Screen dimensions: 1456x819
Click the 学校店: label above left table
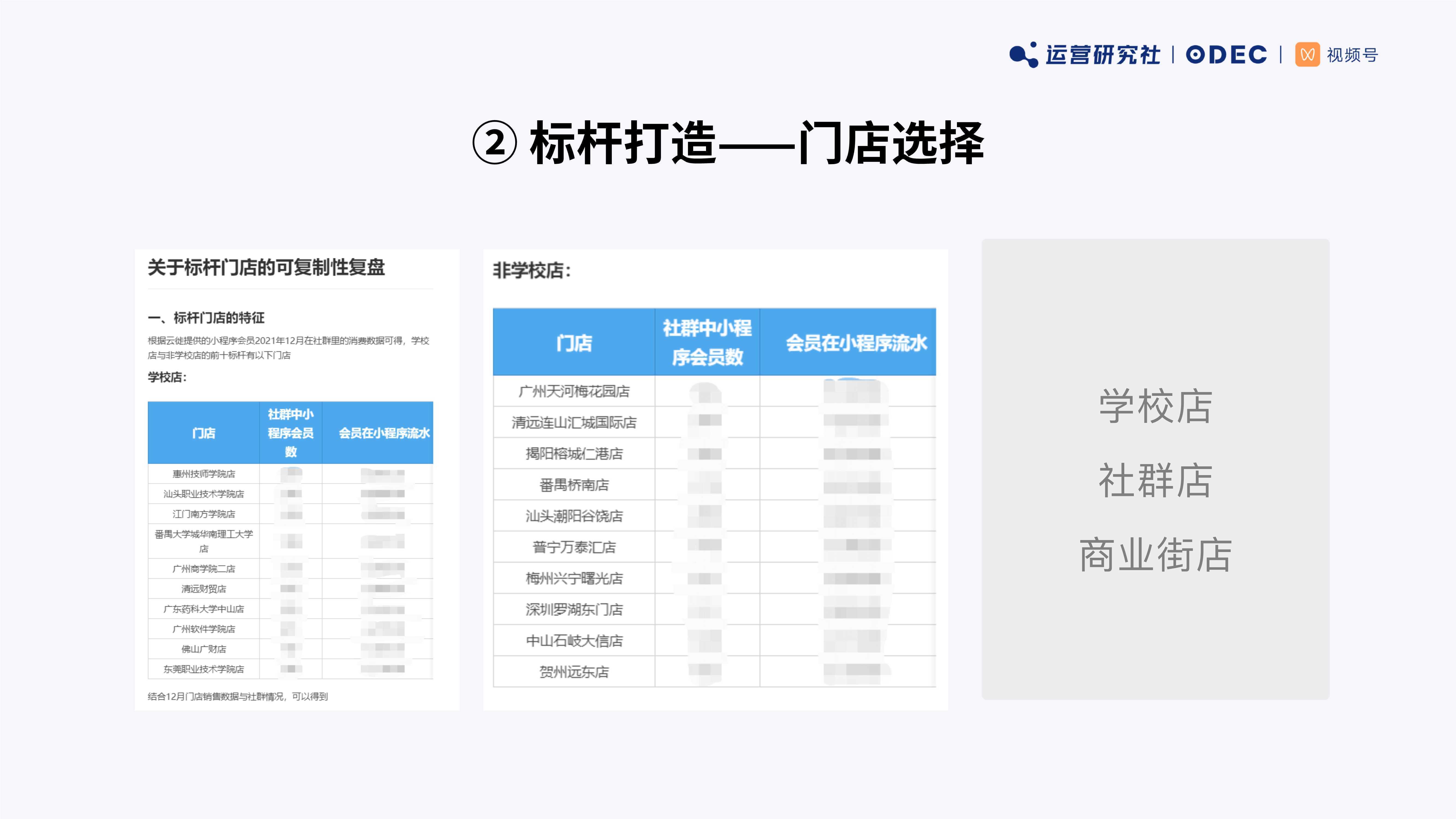167,377
